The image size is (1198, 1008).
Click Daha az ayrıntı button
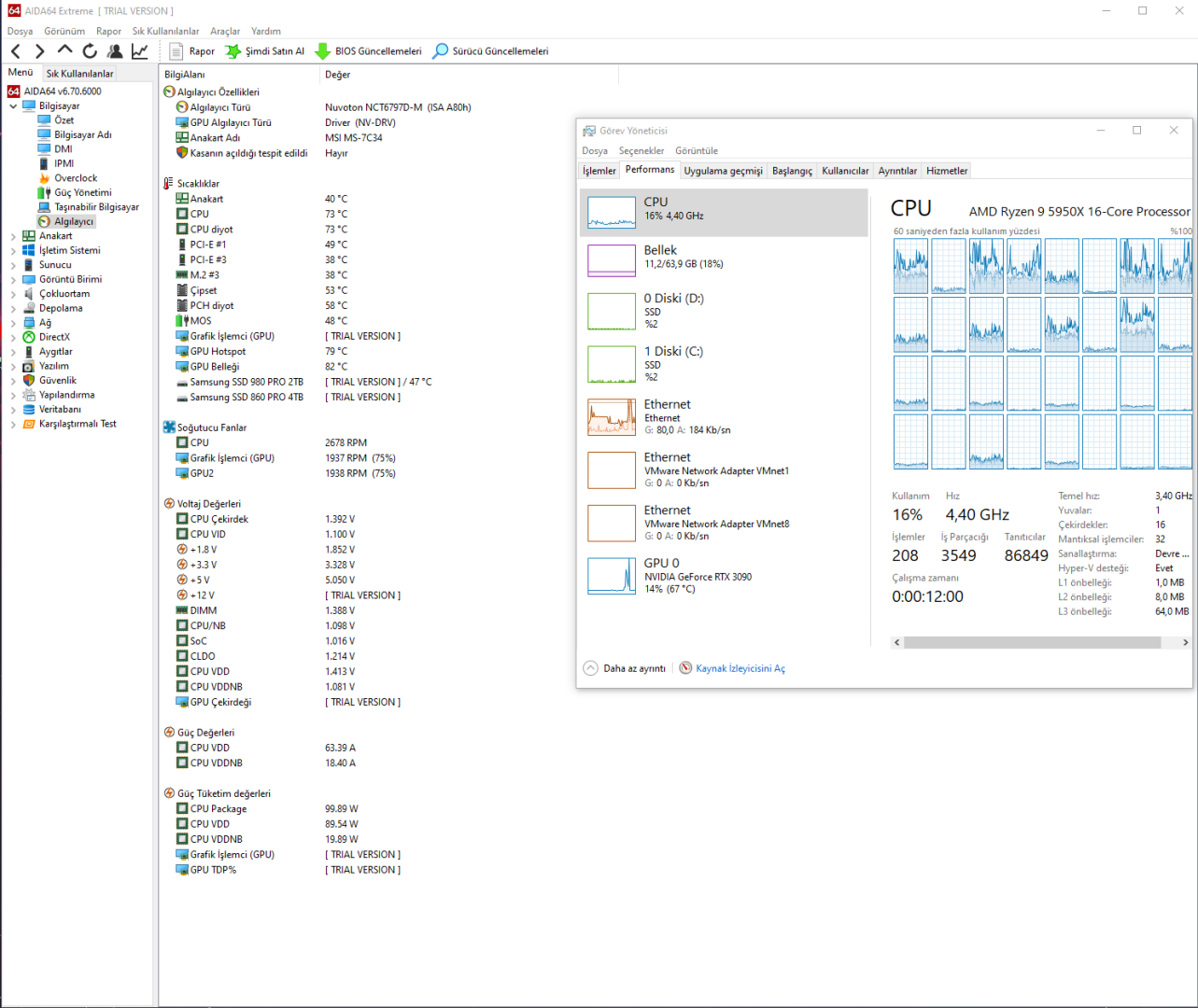click(x=634, y=668)
